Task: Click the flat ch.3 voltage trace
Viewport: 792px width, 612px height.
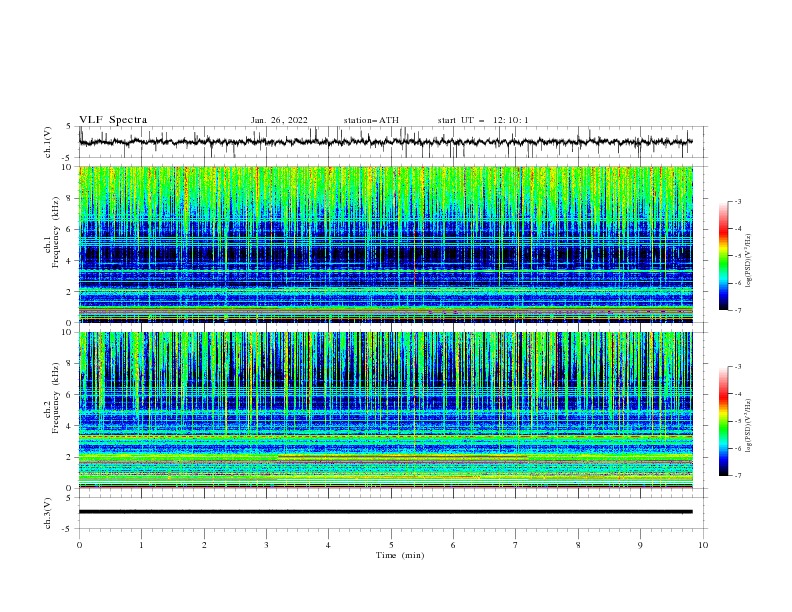Action: pos(385,512)
